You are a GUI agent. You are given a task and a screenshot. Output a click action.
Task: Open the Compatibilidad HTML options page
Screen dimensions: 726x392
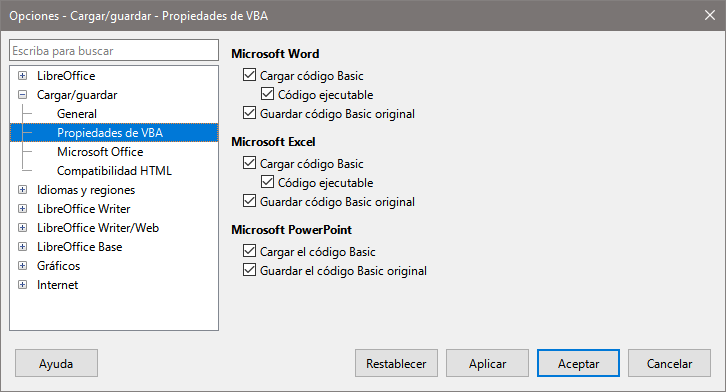pyautogui.click(x=114, y=171)
